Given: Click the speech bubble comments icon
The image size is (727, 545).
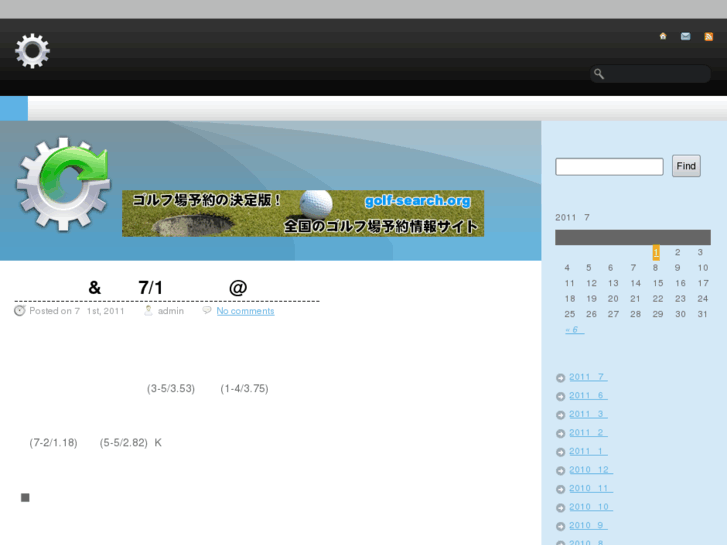Looking at the screenshot, I should click(x=207, y=310).
